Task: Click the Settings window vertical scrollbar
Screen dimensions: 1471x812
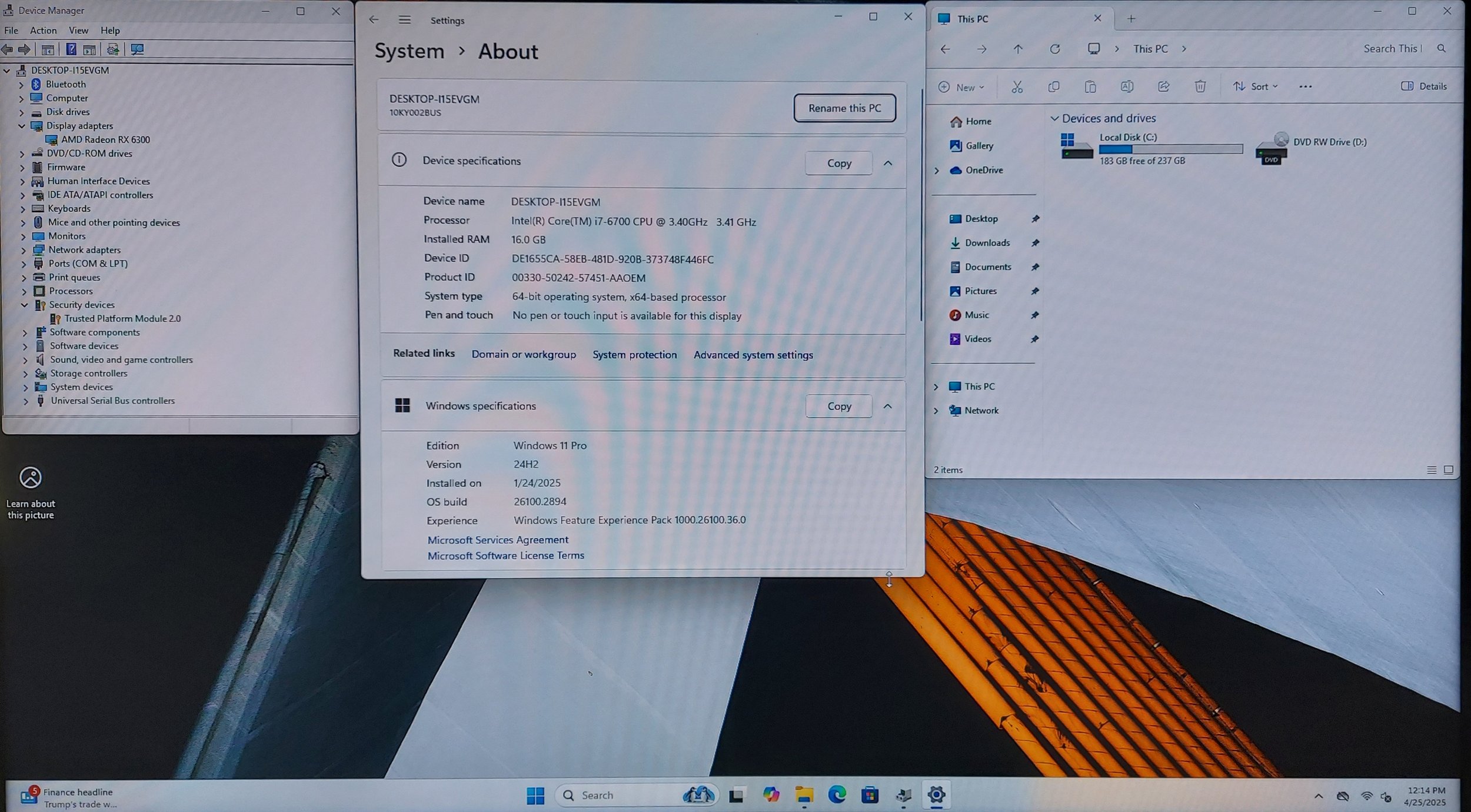Action: click(x=921, y=205)
